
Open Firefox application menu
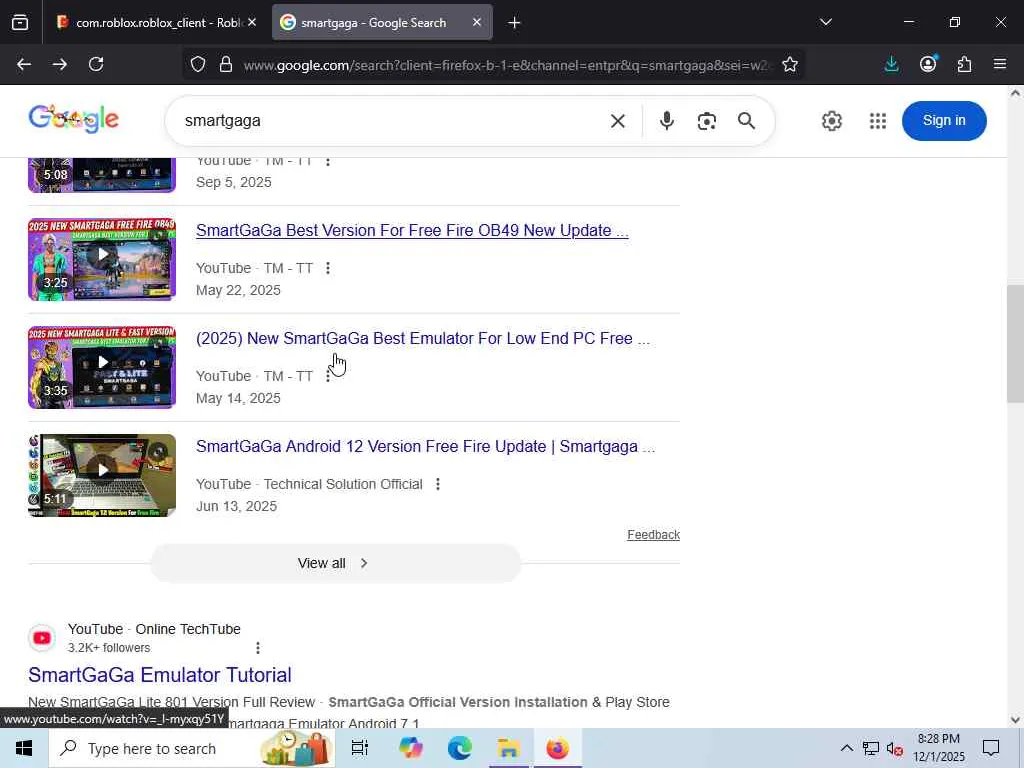point(1000,64)
